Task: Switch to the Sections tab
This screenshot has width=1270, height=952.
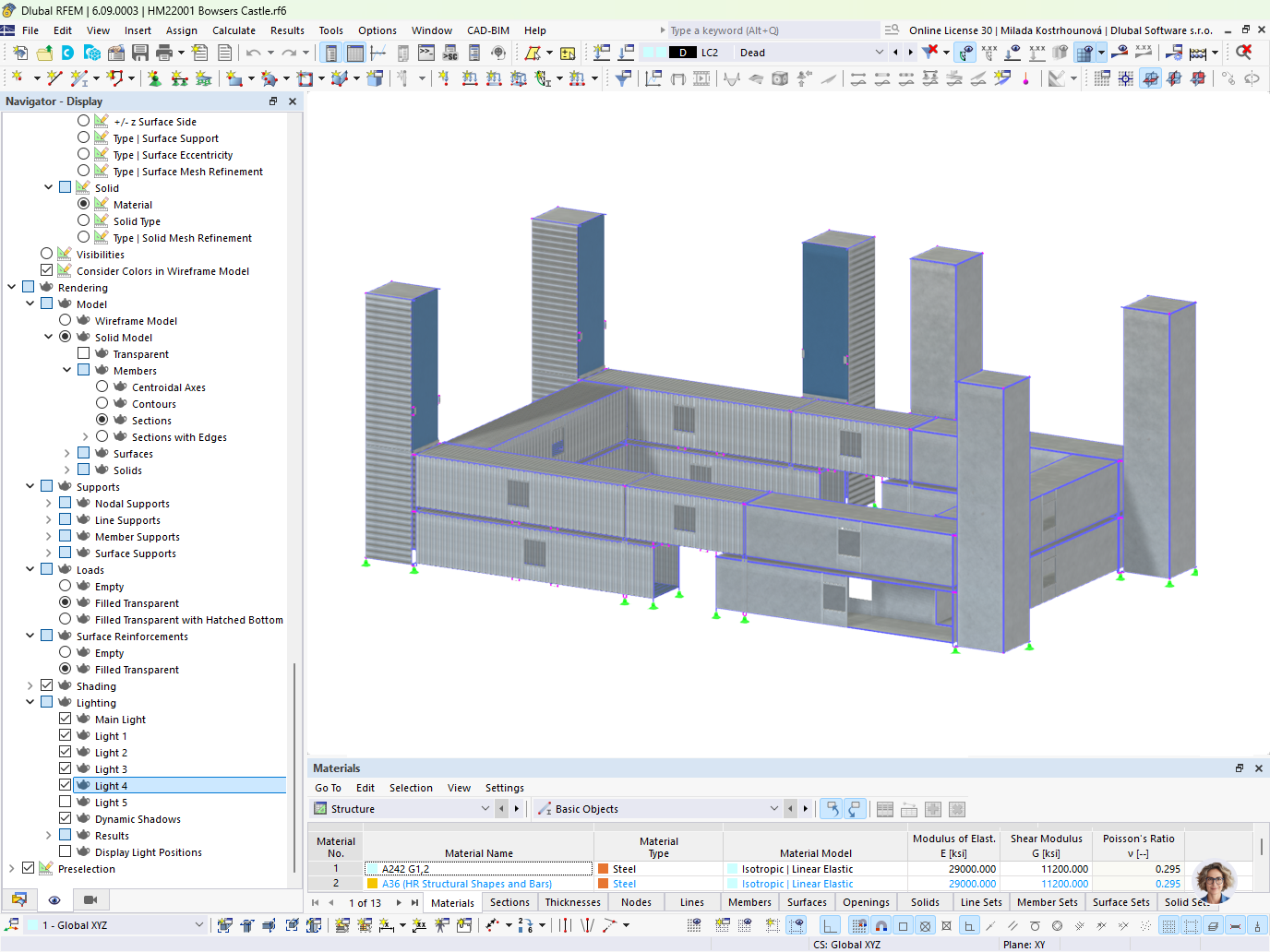Action: (509, 902)
